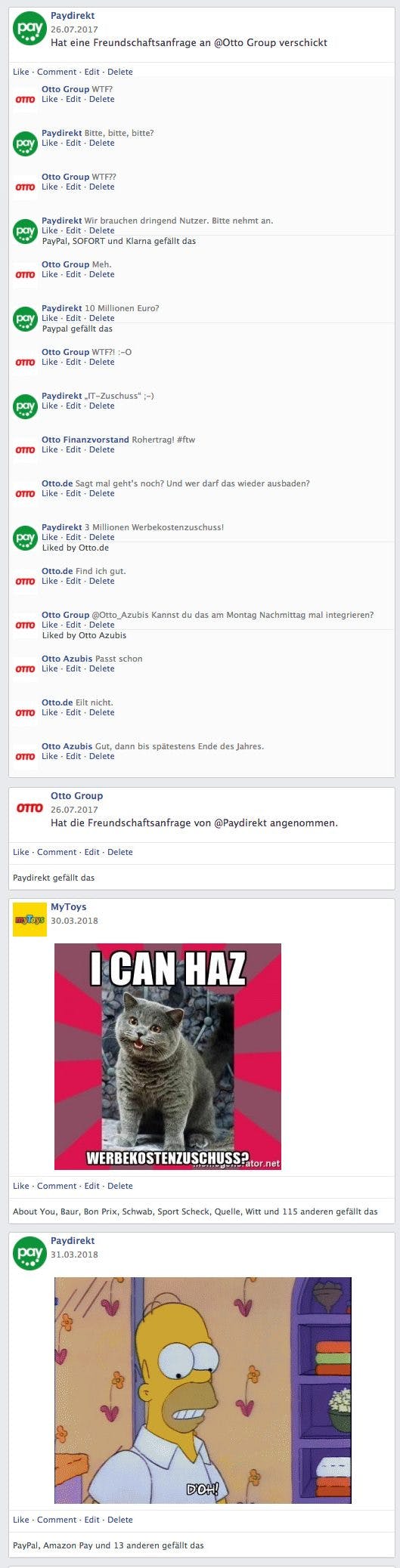Click the Paydirekt avatar on the top post
400x1568 pixels.
click(29, 29)
